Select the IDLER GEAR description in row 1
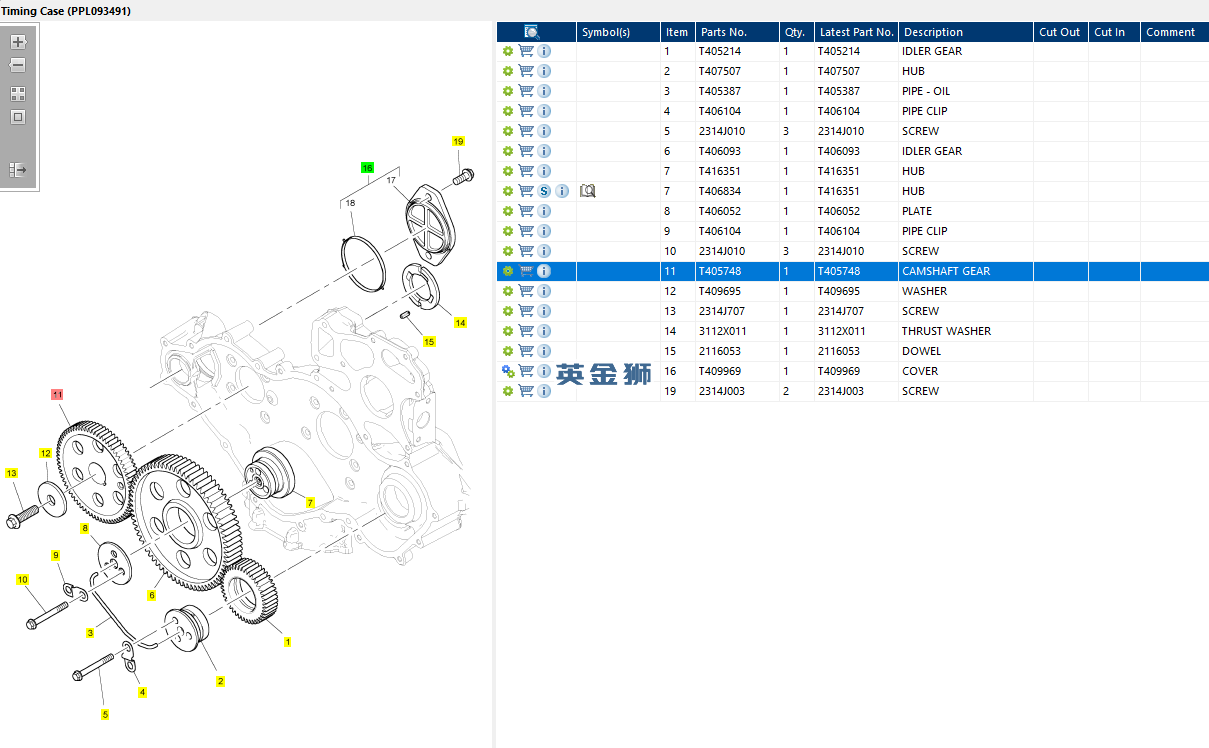 [x=932, y=51]
